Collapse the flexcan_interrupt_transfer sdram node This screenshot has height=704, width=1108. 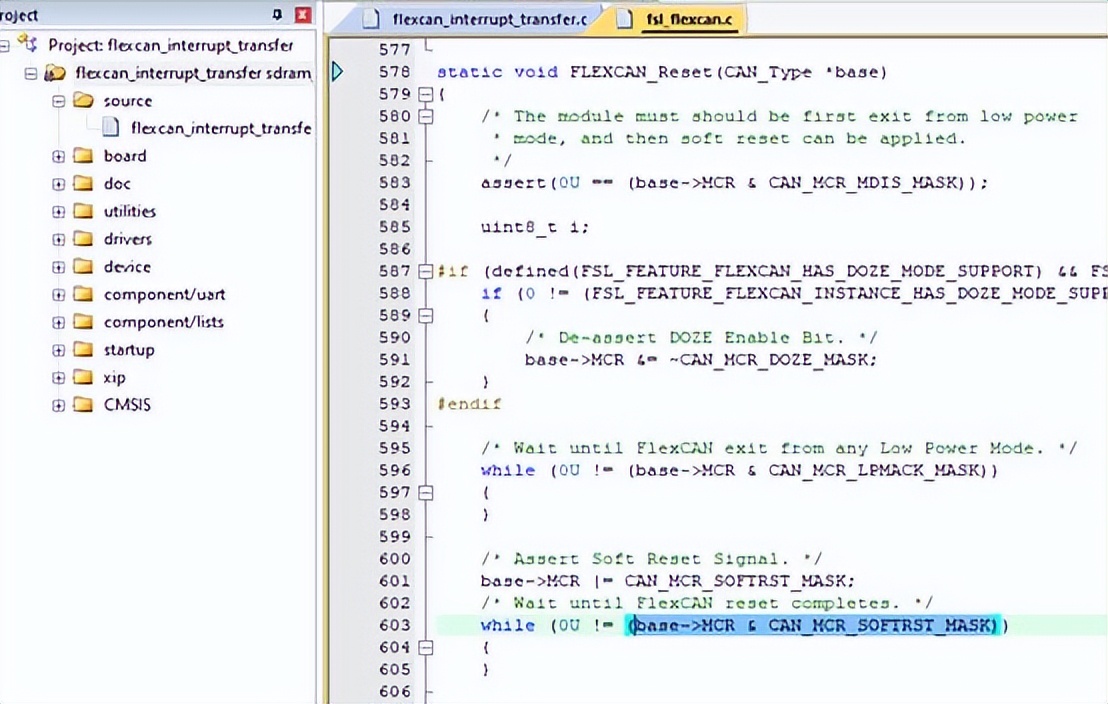coord(30,73)
